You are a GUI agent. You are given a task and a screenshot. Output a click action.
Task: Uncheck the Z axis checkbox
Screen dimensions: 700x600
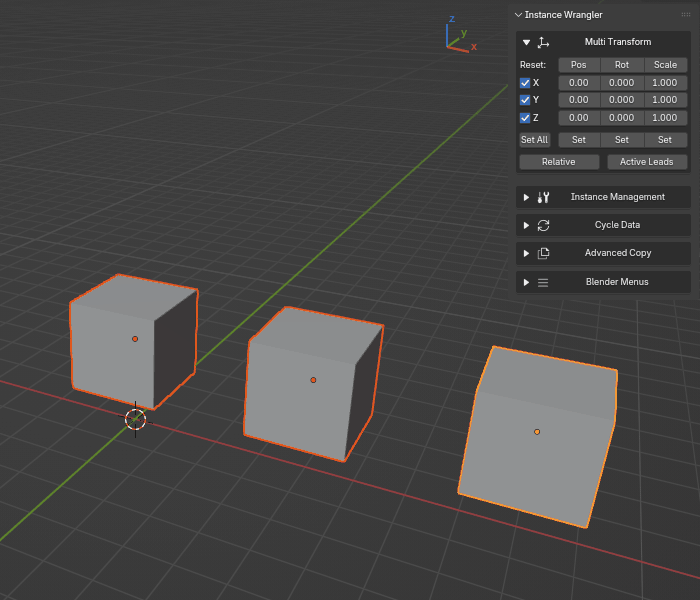(525, 118)
